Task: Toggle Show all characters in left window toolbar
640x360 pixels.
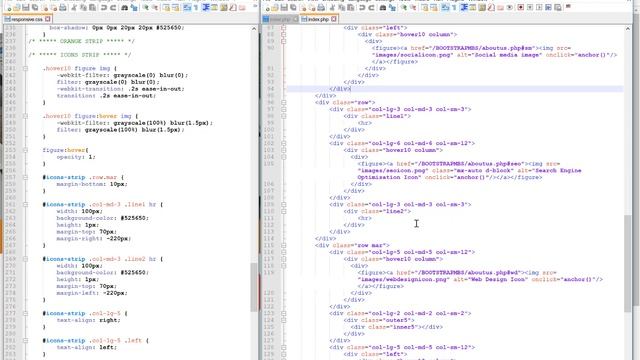Action: pyautogui.click(x=196, y=7)
